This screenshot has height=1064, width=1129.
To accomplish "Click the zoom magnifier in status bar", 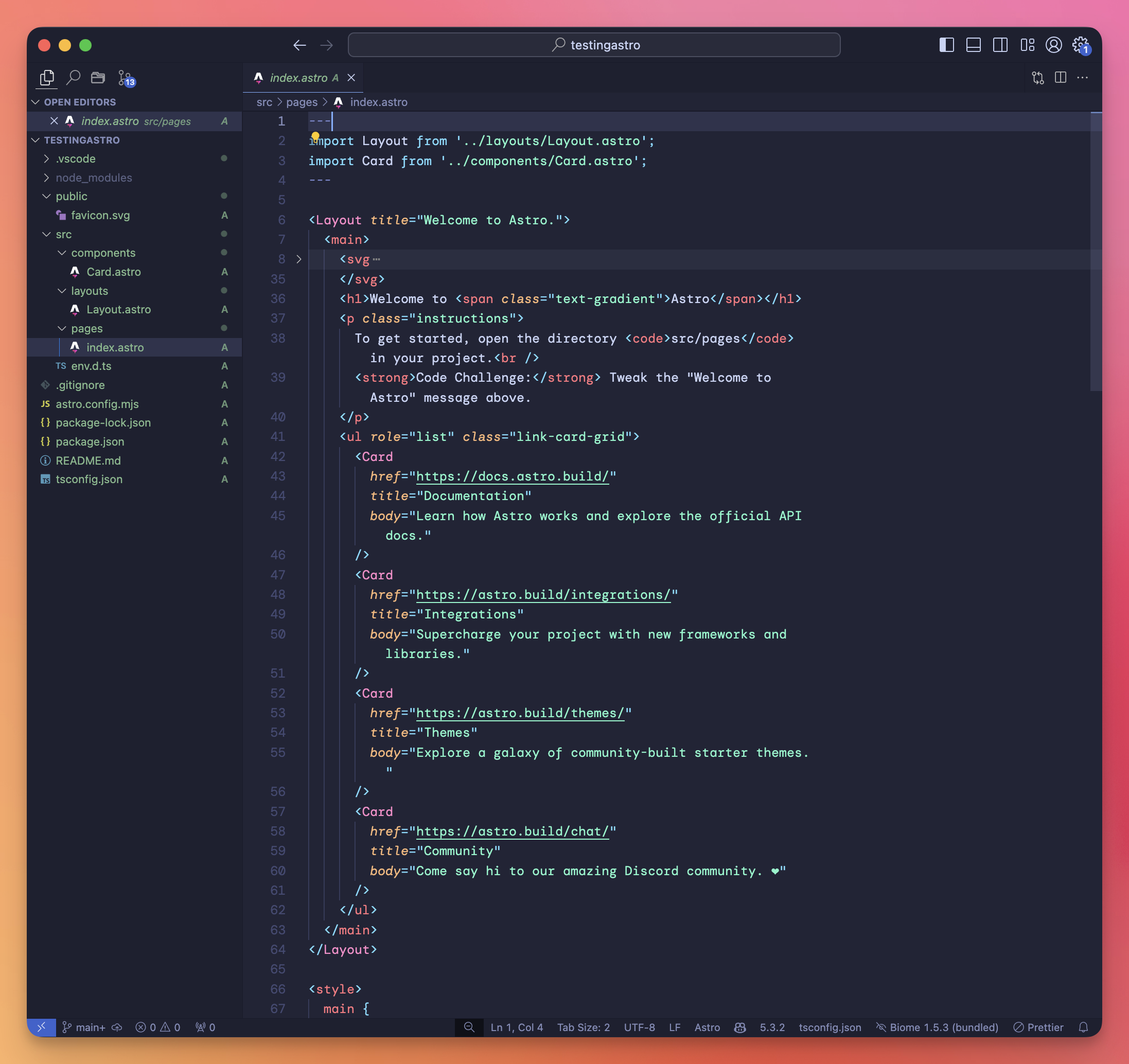I will (x=469, y=1027).
